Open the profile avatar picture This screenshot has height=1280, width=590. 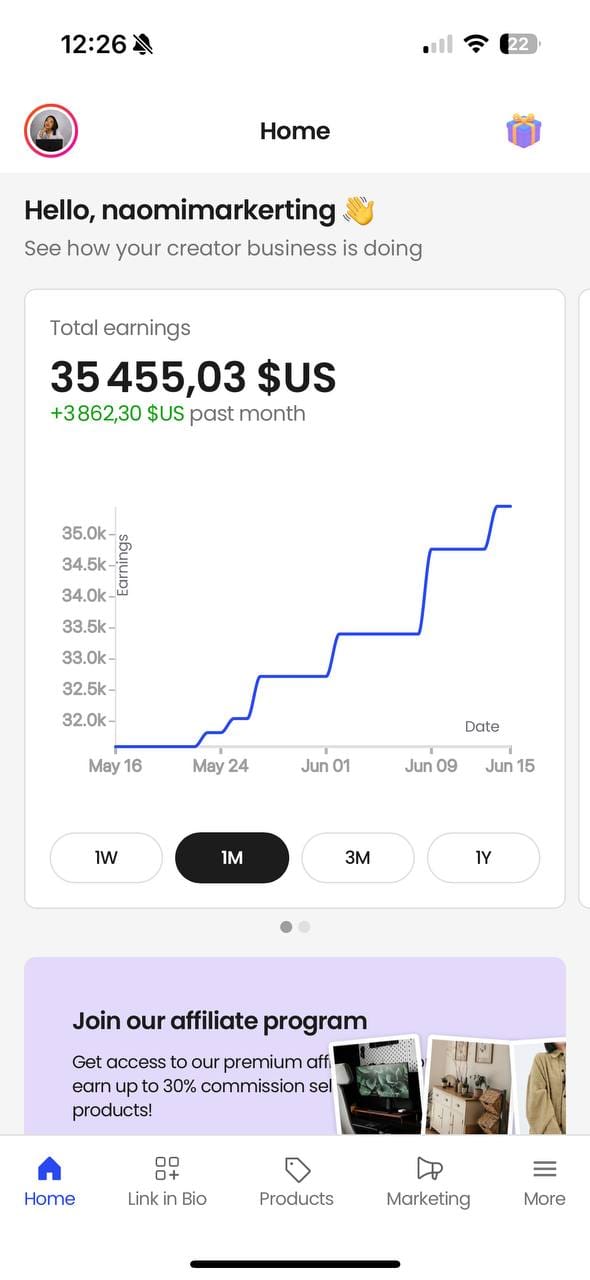[51, 131]
